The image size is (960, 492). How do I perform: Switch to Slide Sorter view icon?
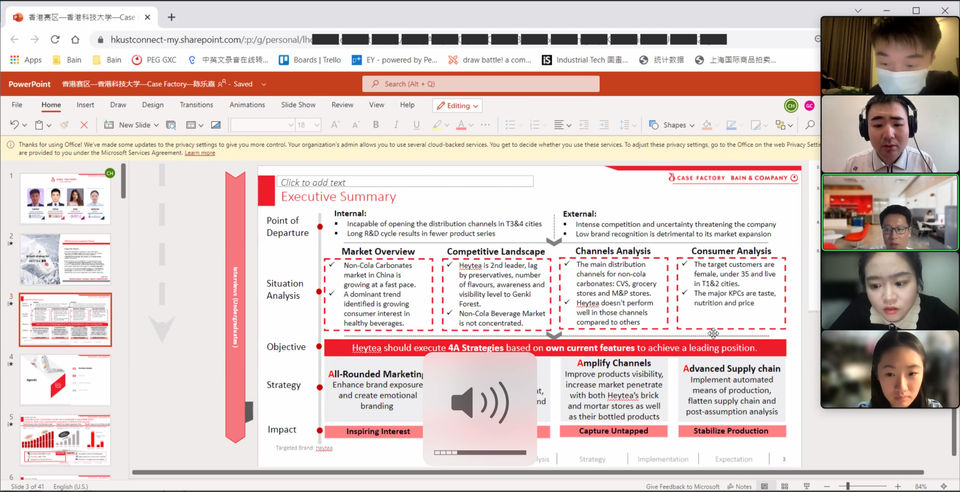[x=784, y=486]
